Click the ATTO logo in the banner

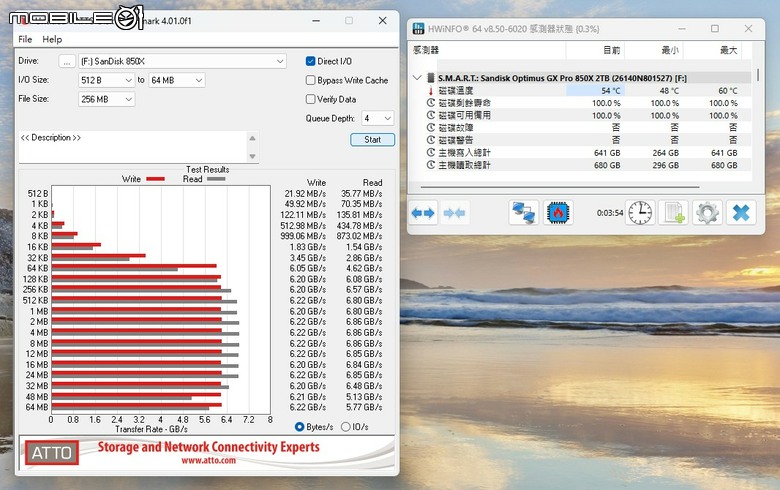[x=52, y=453]
